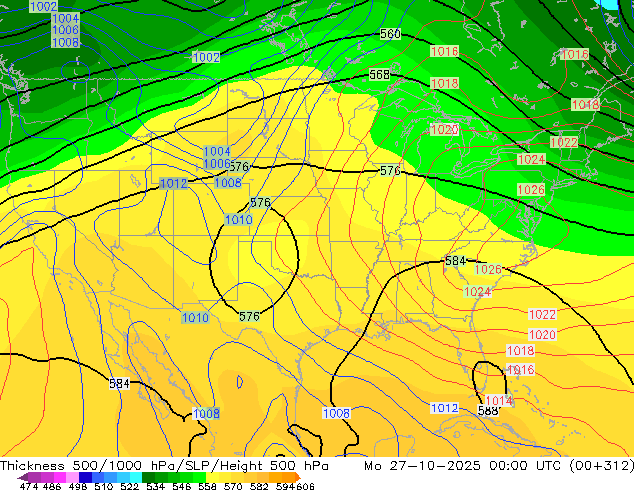Click the 584 label over the Southeast
Screen dimensions: 634x490
click(455, 261)
